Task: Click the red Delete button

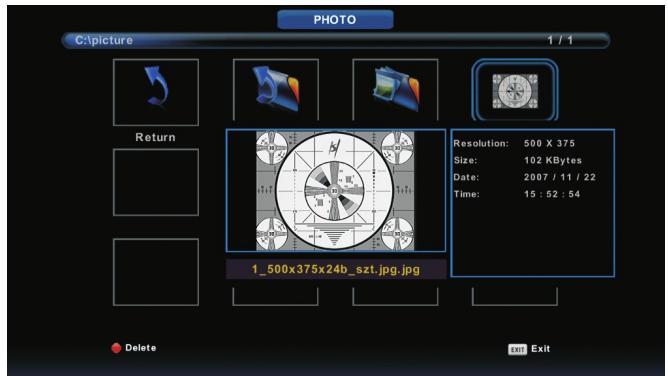Action: coord(116,348)
